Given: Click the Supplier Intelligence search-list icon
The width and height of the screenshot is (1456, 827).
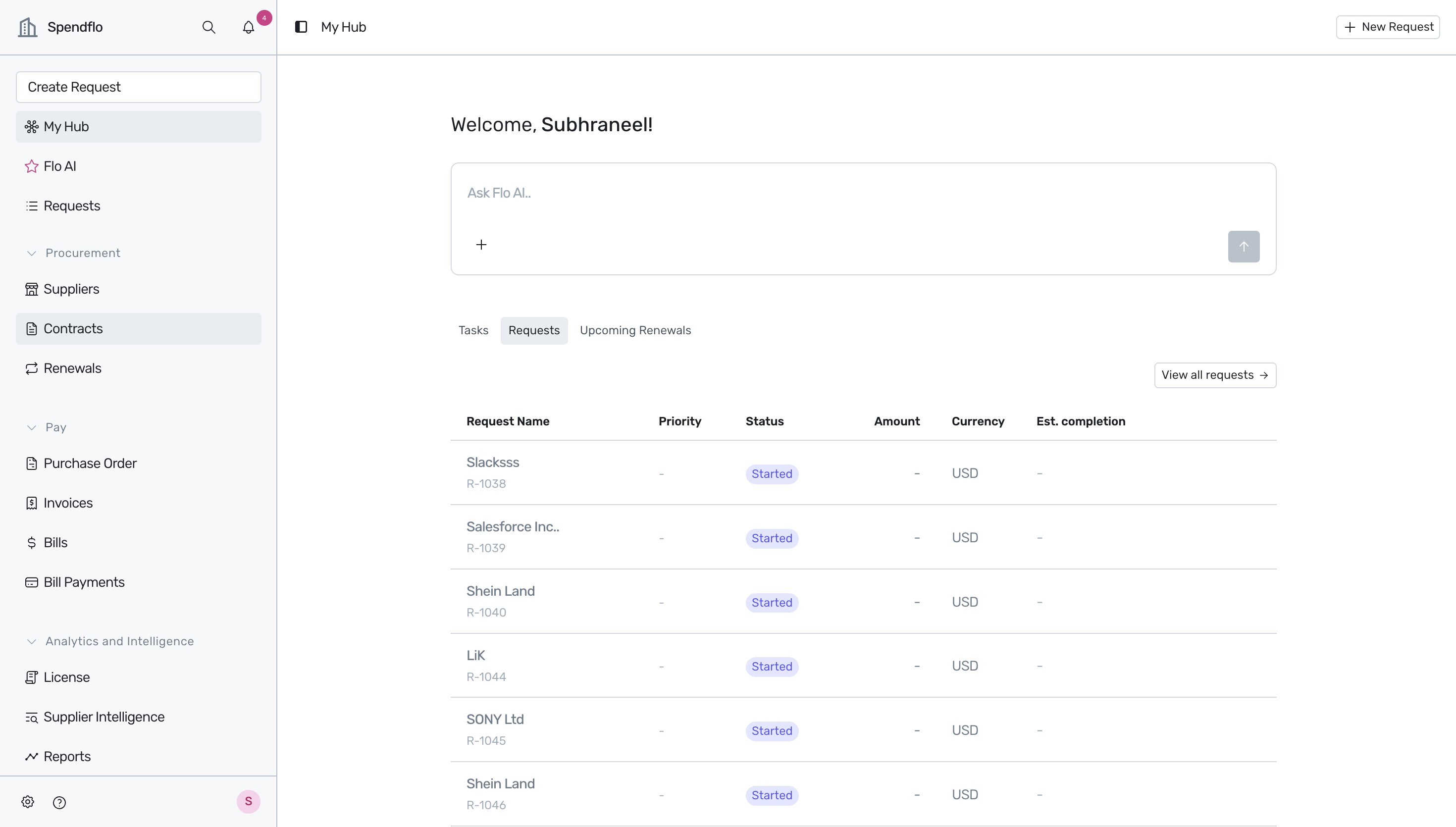Looking at the screenshot, I should pyautogui.click(x=32, y=718).
